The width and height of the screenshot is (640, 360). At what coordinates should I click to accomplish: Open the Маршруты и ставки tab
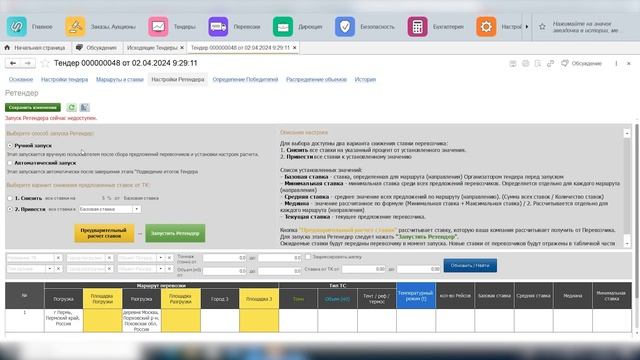pos(120,80)
